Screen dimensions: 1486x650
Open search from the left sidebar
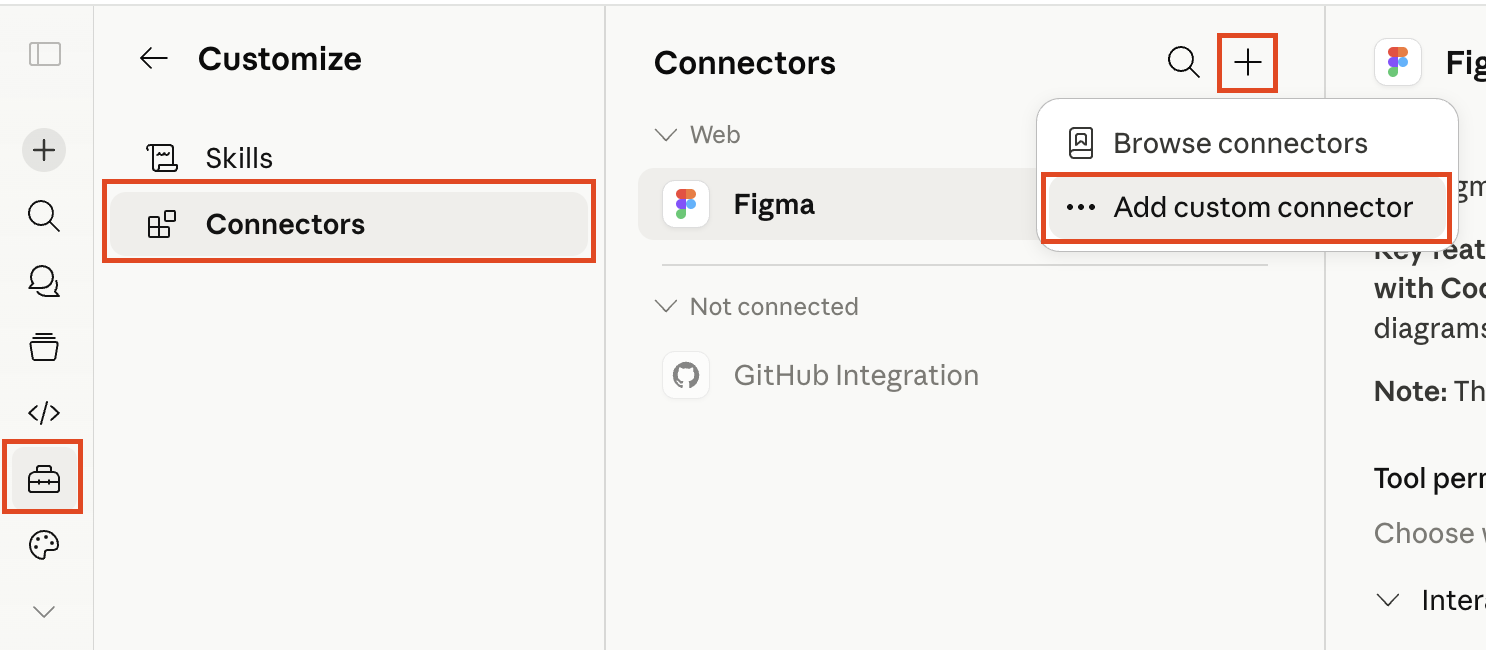click(x=44, y=216)
